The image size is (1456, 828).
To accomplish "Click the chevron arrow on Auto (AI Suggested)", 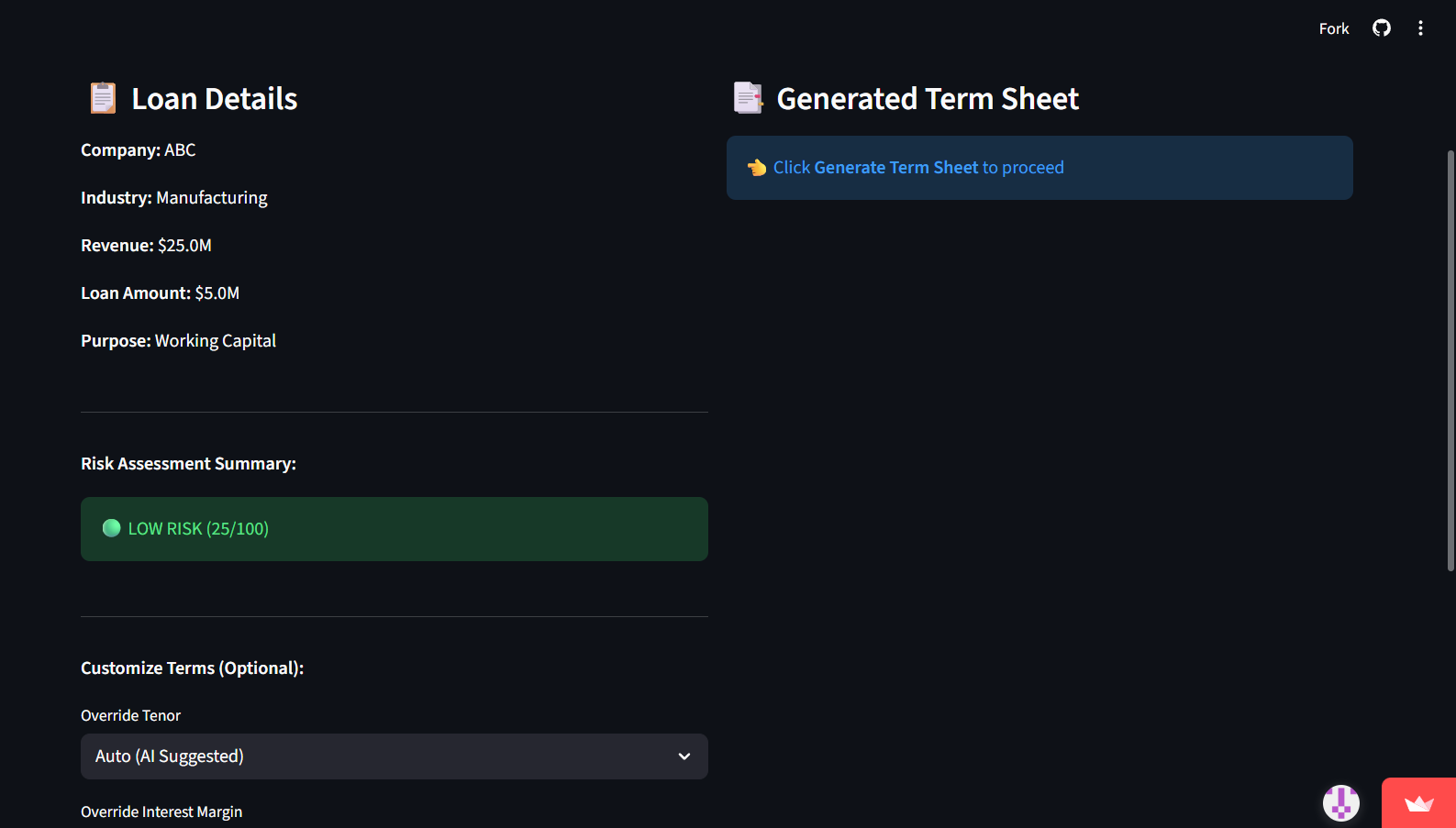I will [684, 756].
